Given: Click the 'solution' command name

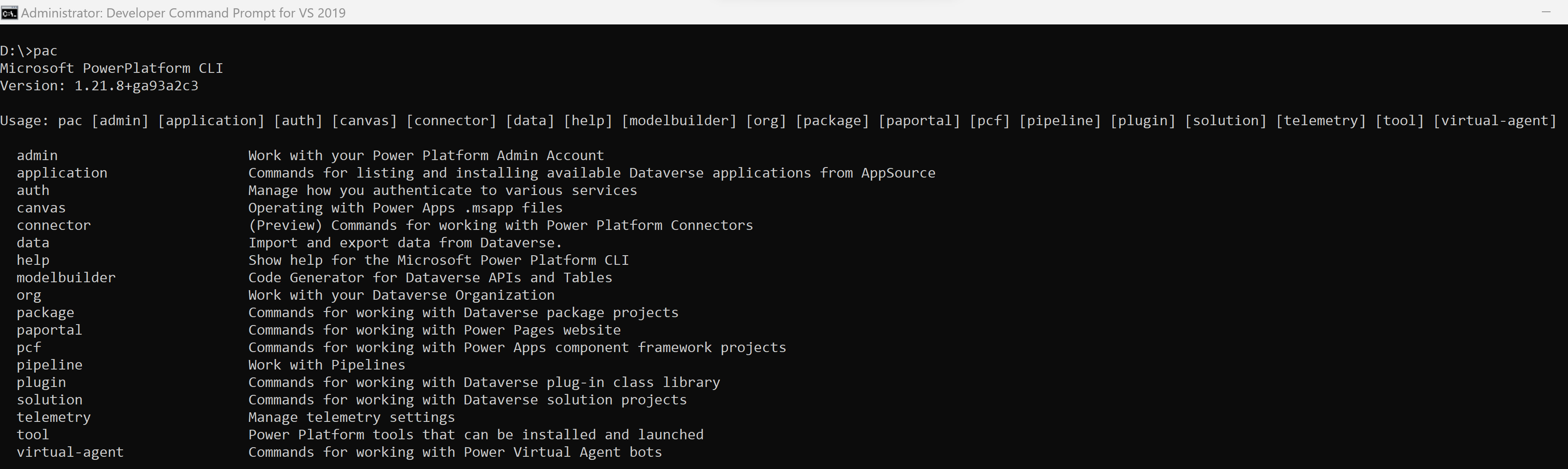Looking at the screenshot, I should [x=49, y=400].
